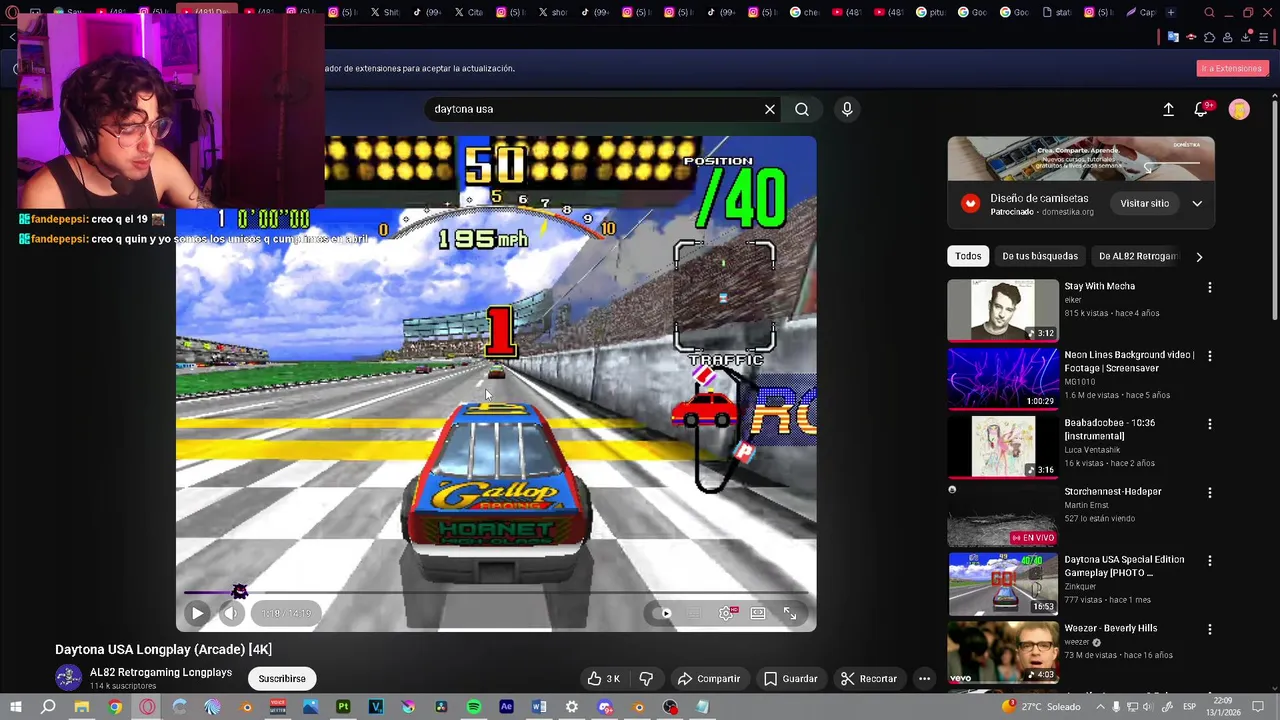The image size is (1280, 720).
Task: Dislike the video with thumbs down
Action: click(646, 678)
